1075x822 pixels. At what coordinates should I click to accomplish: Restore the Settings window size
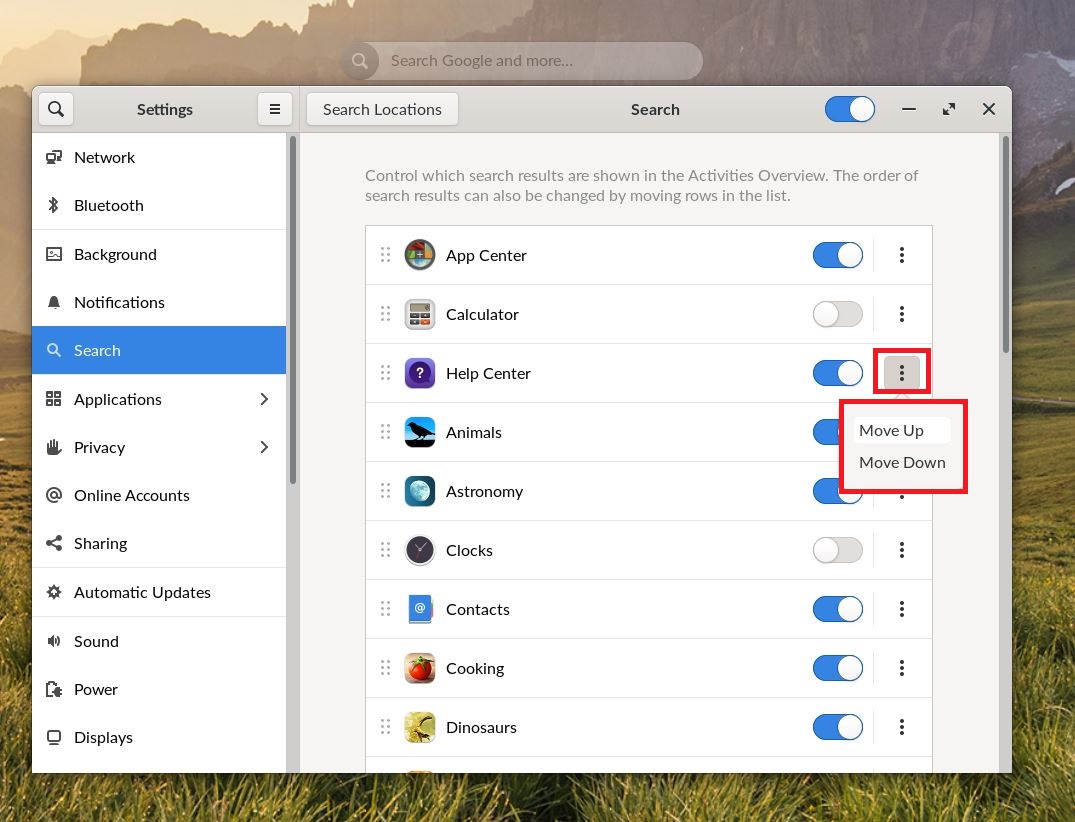coord(949,109)
